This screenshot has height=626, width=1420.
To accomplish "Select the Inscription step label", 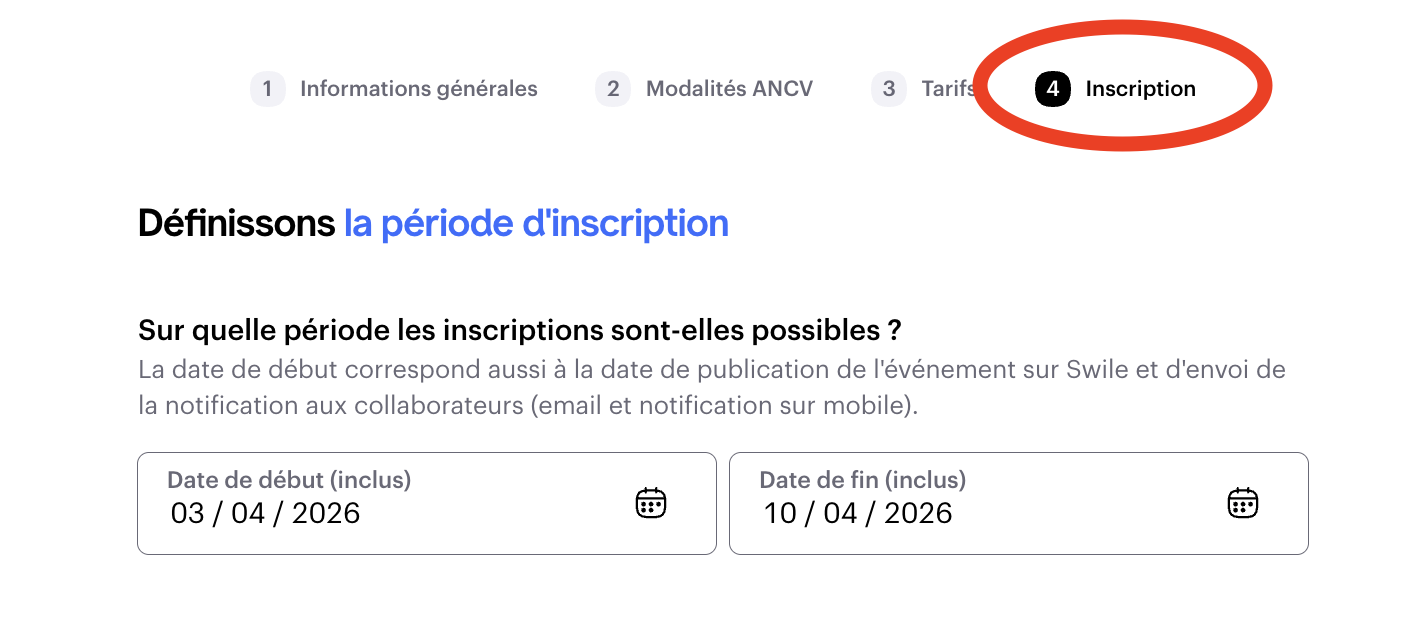I will coord(1140,89).
